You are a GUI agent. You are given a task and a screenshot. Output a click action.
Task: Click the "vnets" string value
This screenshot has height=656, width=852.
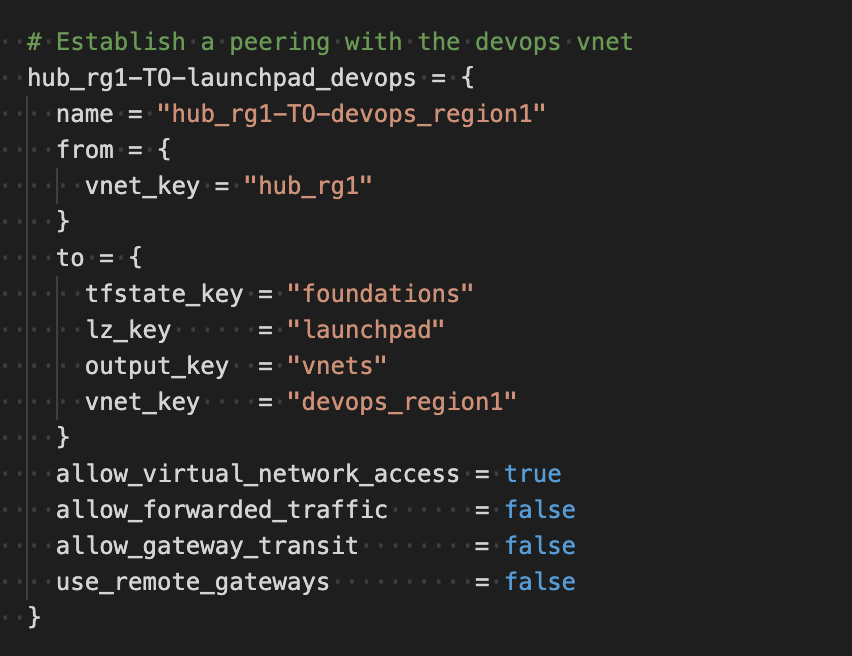click(337, 366)
